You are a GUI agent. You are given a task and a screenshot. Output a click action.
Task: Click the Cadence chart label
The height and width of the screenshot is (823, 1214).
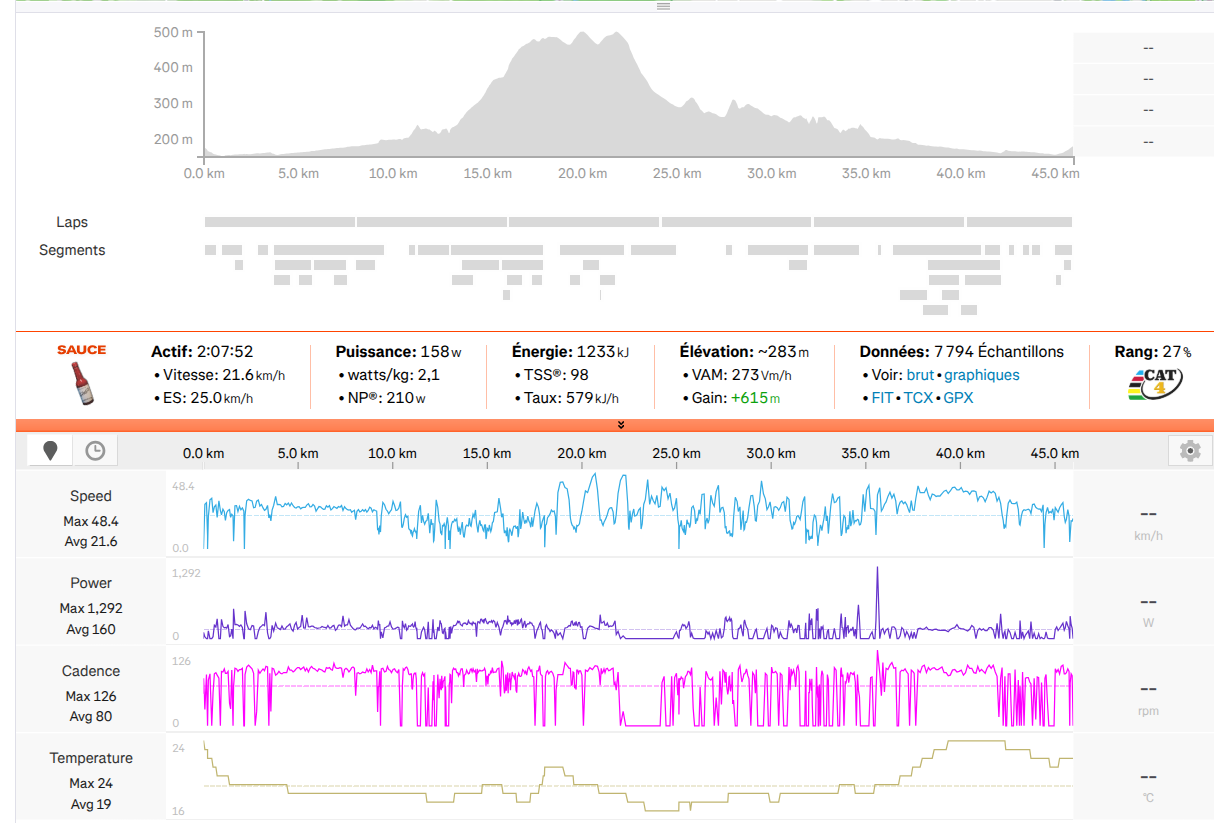(x=91, y=671)
